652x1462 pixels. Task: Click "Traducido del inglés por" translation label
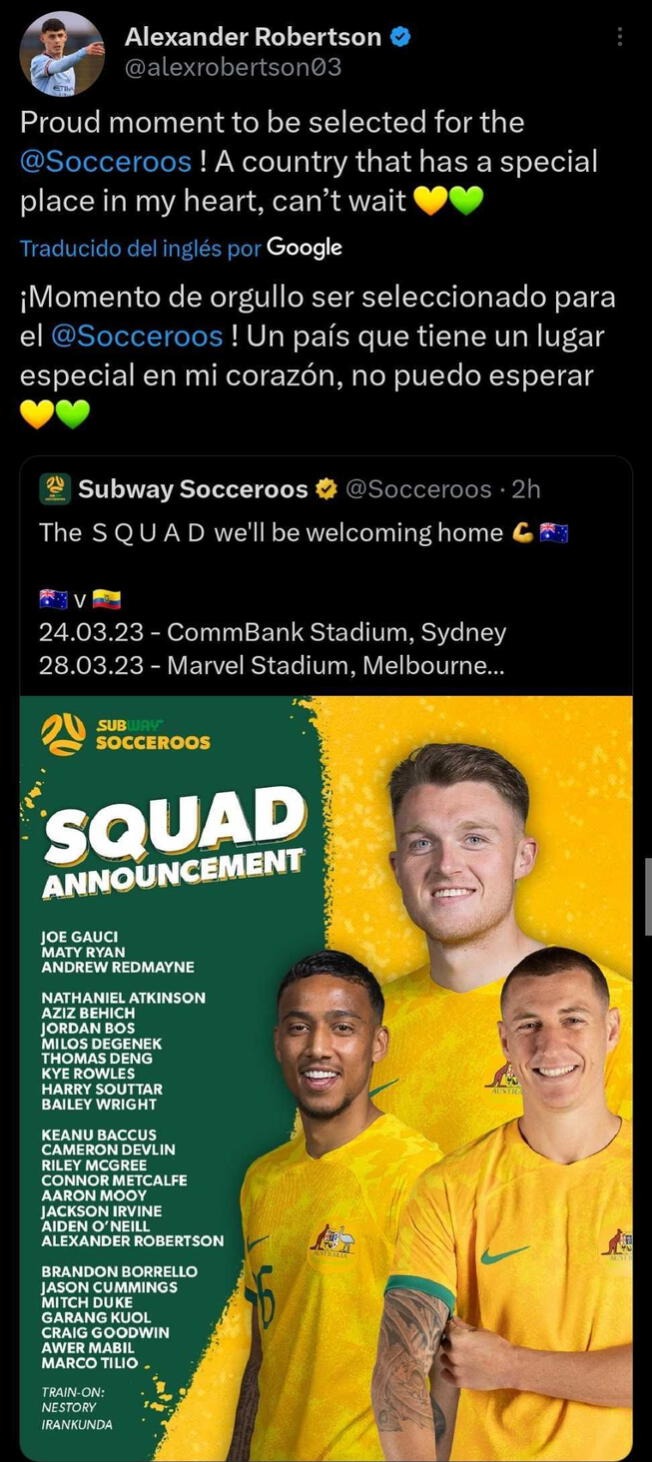point(140,248)
